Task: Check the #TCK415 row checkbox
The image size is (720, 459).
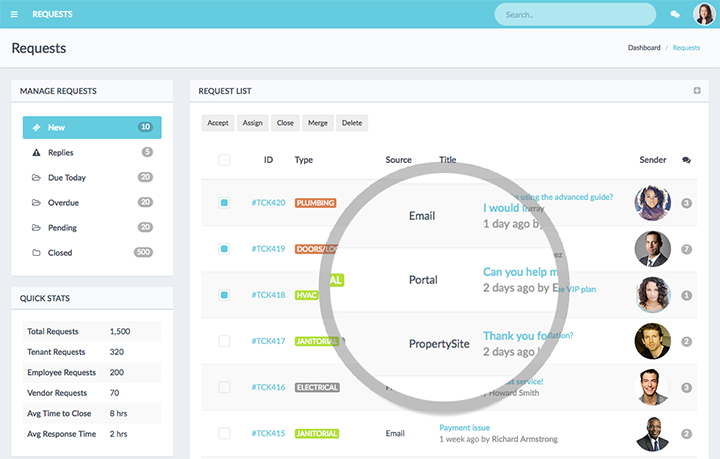Action: 224,433
